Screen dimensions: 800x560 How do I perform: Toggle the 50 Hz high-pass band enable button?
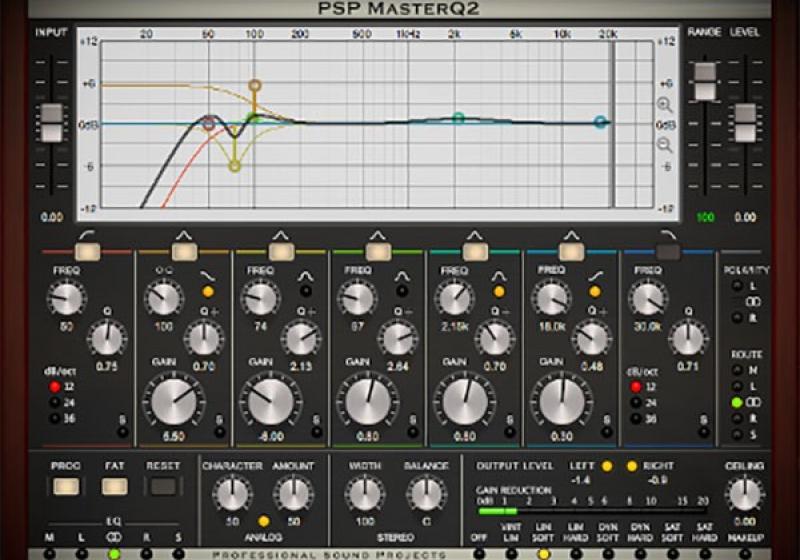87,251
